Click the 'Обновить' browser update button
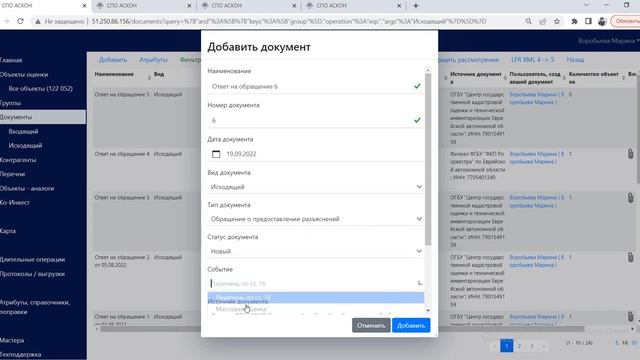Viewport: 640px width, 360px height. click(626, 21)
